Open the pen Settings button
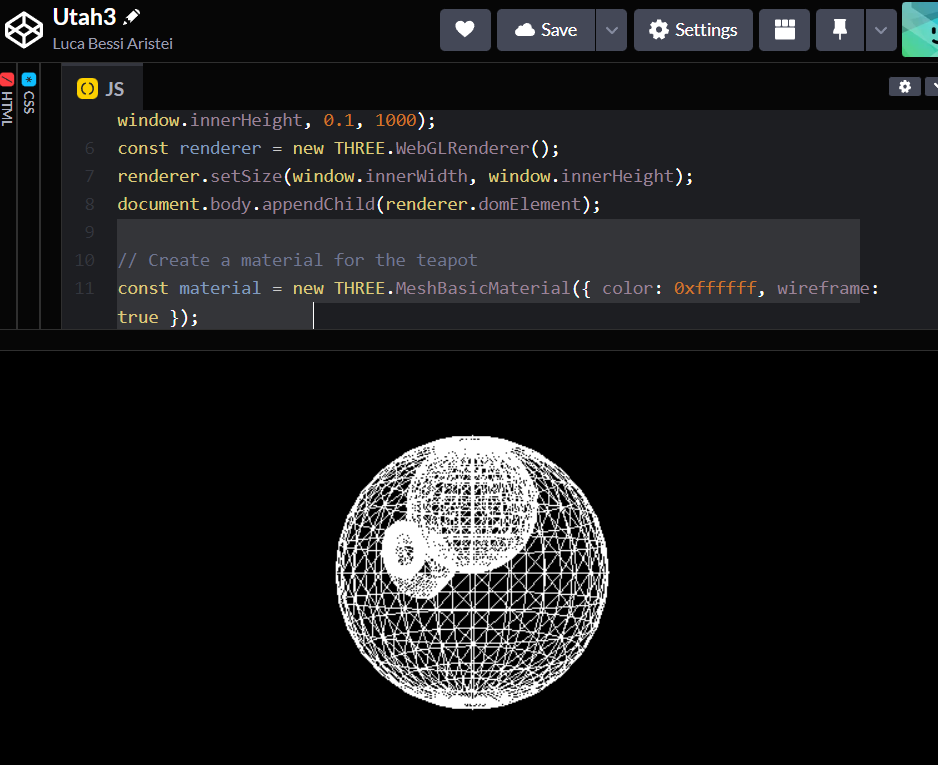 coord(693,30)
